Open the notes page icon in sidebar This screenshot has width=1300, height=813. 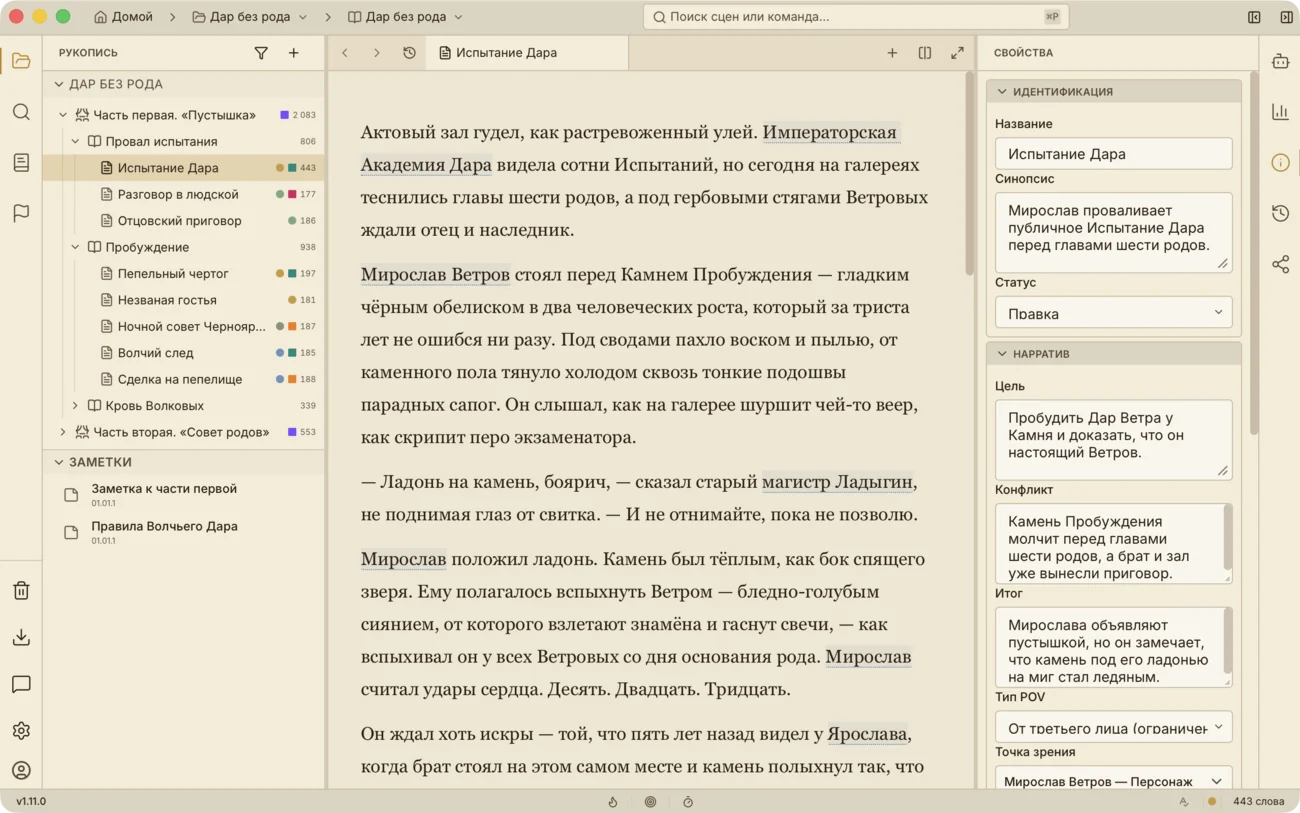(21, 163)
